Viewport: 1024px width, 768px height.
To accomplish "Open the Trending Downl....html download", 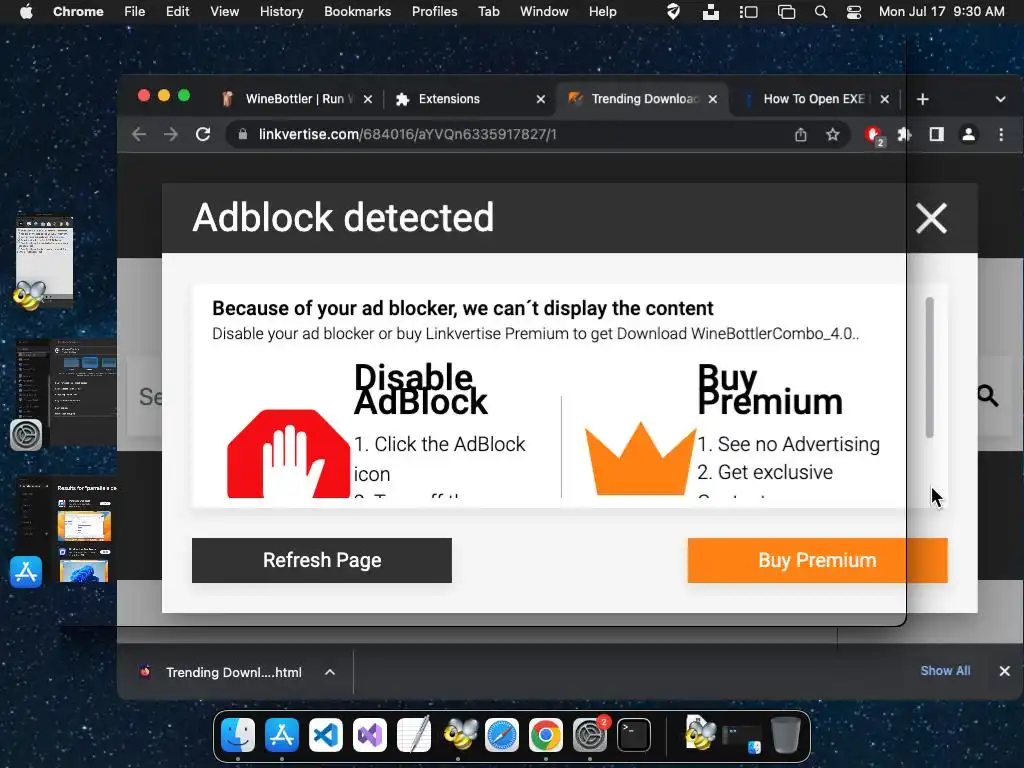I will pos(222,672).
